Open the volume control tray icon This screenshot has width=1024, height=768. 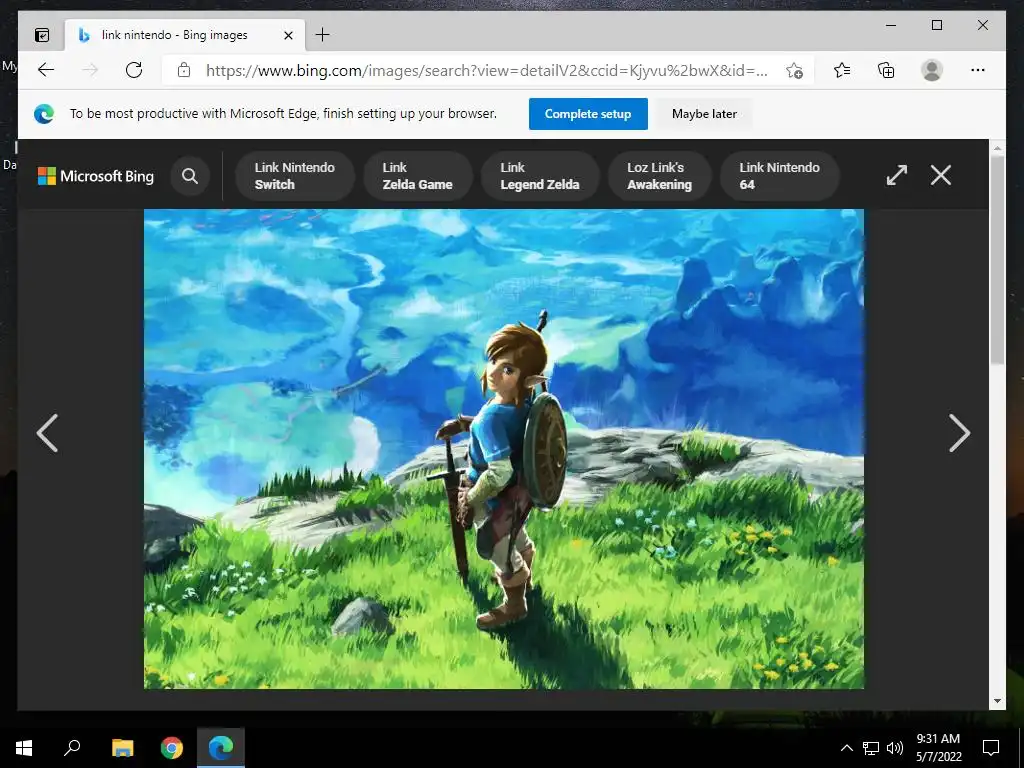click(x=895, y=748)
